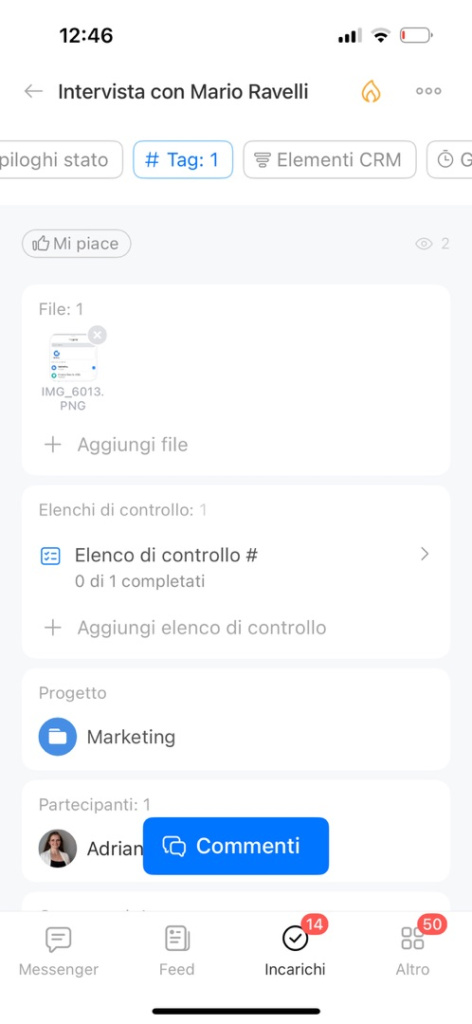This screenshot has width=472, height=1024.
Task: Open the Elementi CRM chip
Action: tap(330, 160)
